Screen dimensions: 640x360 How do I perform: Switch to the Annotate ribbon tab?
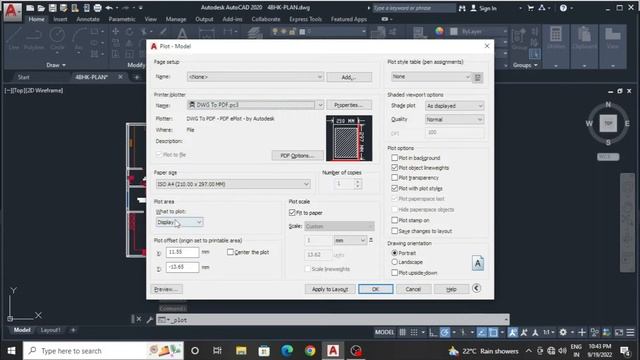click(x=88, y=19)
